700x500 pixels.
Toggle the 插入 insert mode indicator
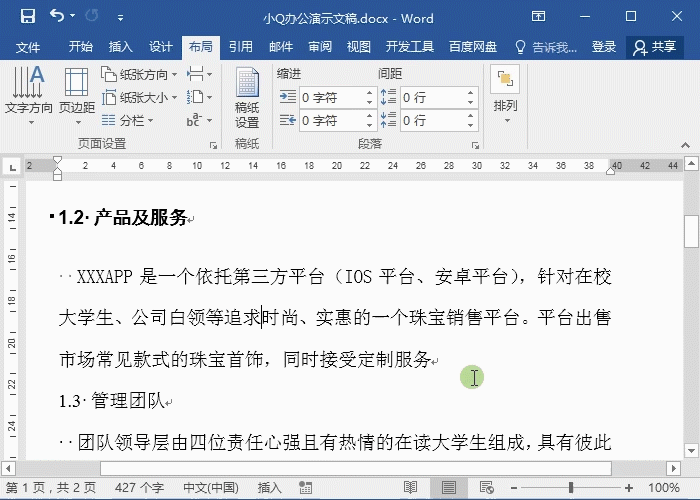click(x=269, y=488)
